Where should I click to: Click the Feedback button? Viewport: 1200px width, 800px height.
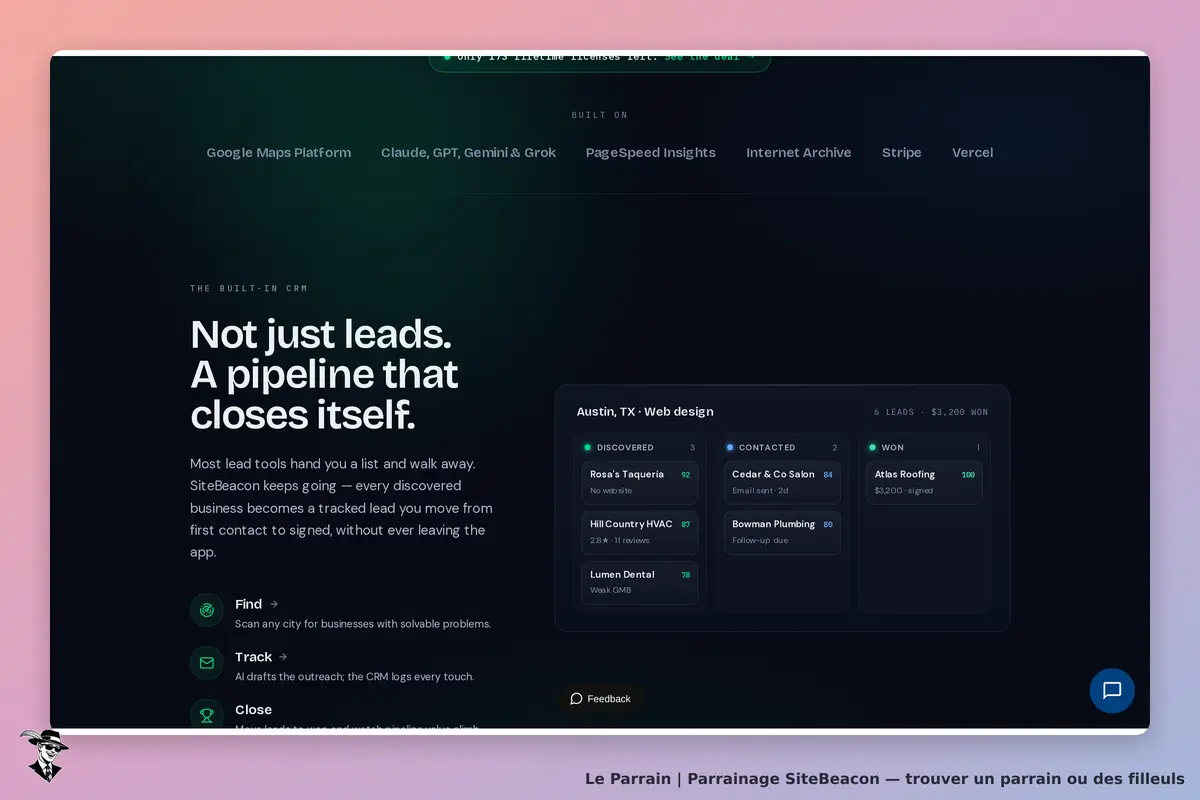(x=601, y=699)
